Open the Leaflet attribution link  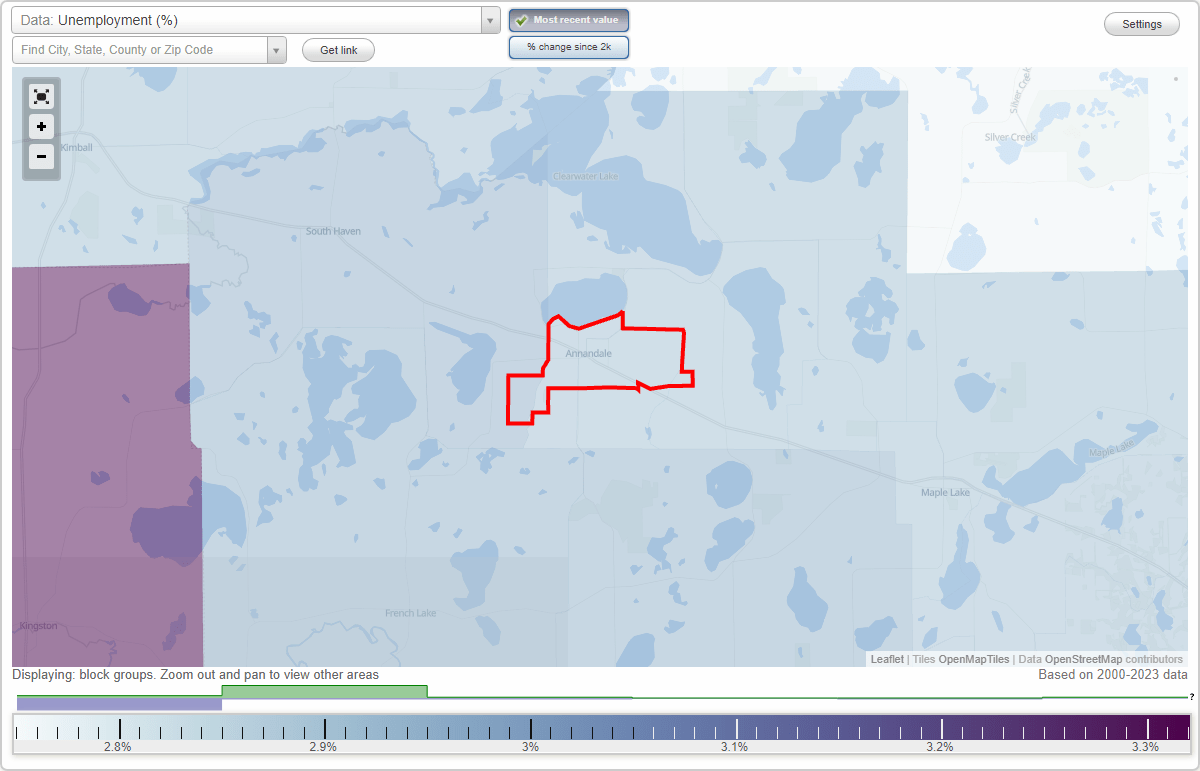click(x=887, y=659)
